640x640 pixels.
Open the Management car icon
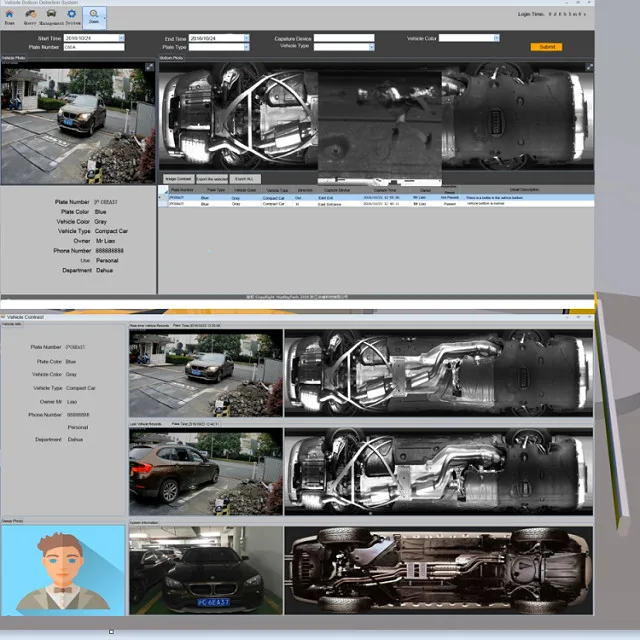tap(51, 17)
